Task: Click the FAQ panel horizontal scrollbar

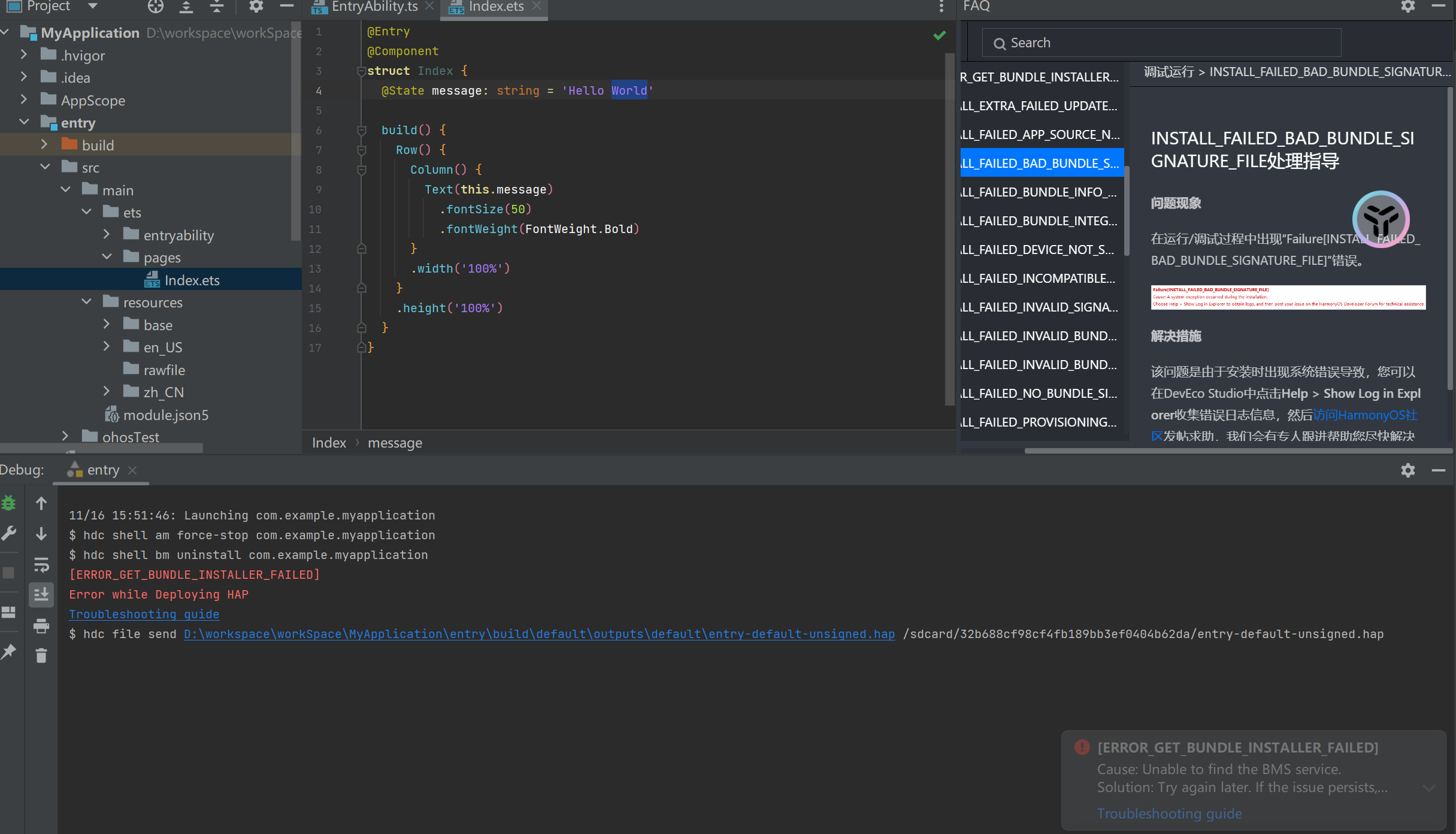Action: [1238, 451]
